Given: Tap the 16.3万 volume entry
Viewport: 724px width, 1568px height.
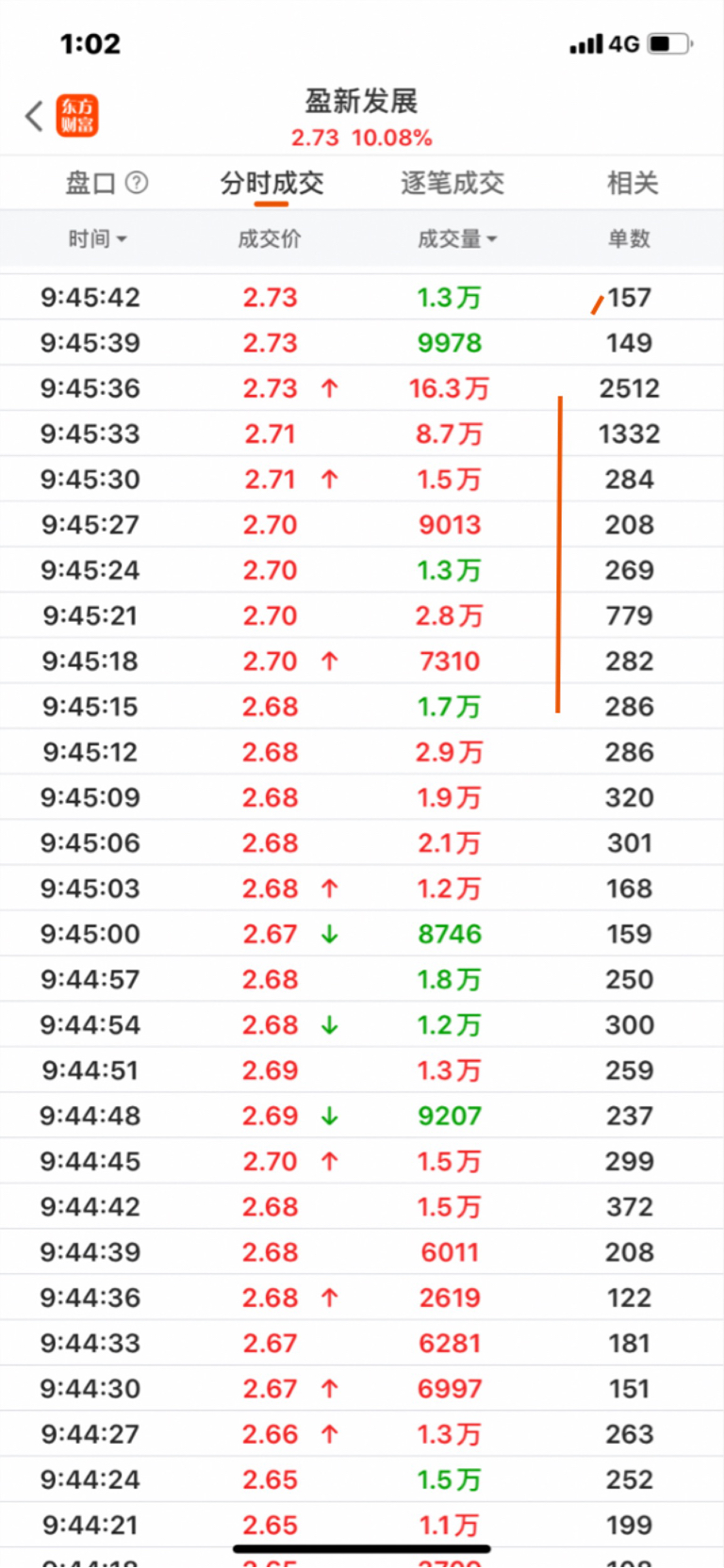Looking at the screenshot, I should [449, 388].
